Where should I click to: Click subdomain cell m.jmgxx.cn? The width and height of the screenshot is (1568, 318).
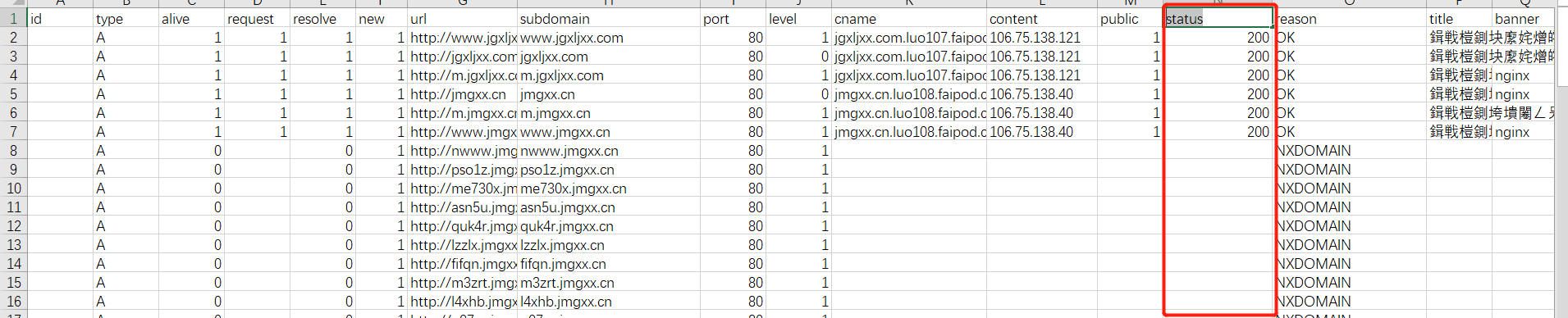(609, 113)
